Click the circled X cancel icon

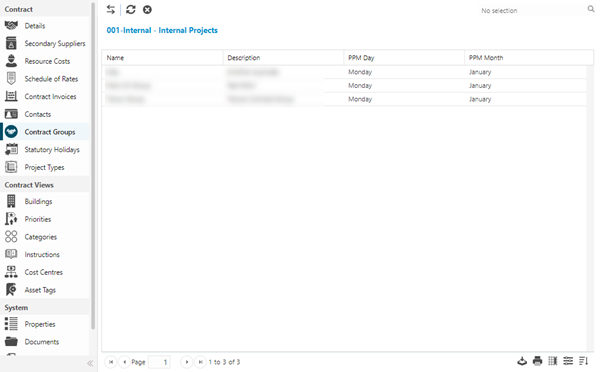pyautogui.click(x=147, y=10)
